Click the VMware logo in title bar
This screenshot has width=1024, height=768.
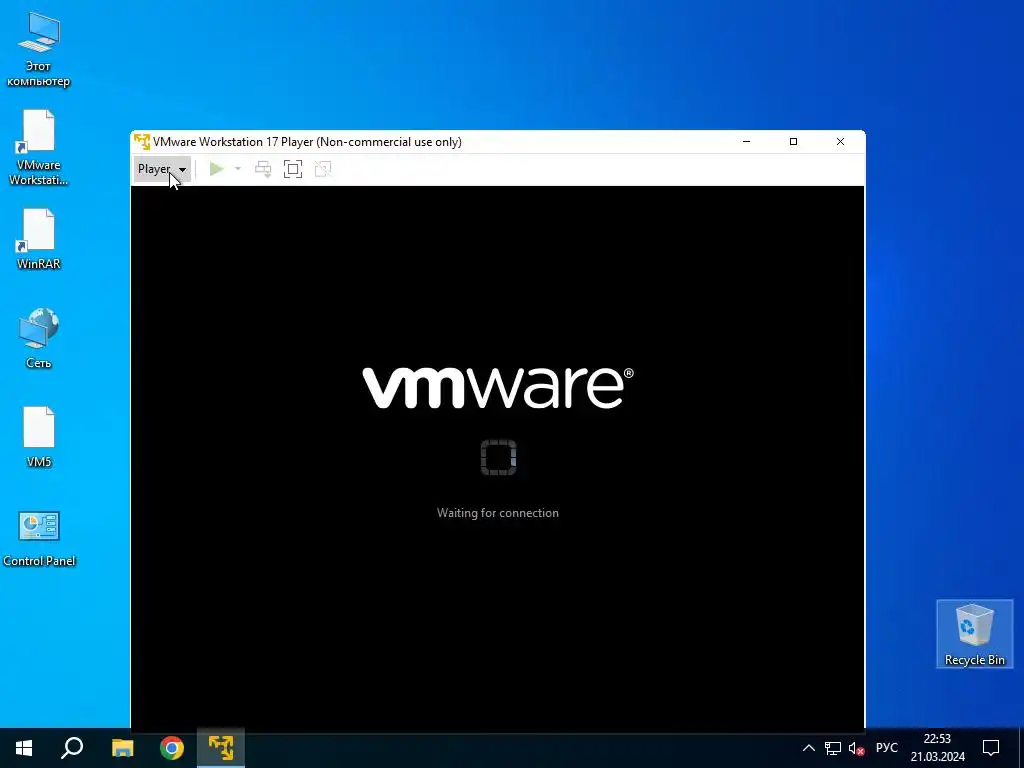142,142
